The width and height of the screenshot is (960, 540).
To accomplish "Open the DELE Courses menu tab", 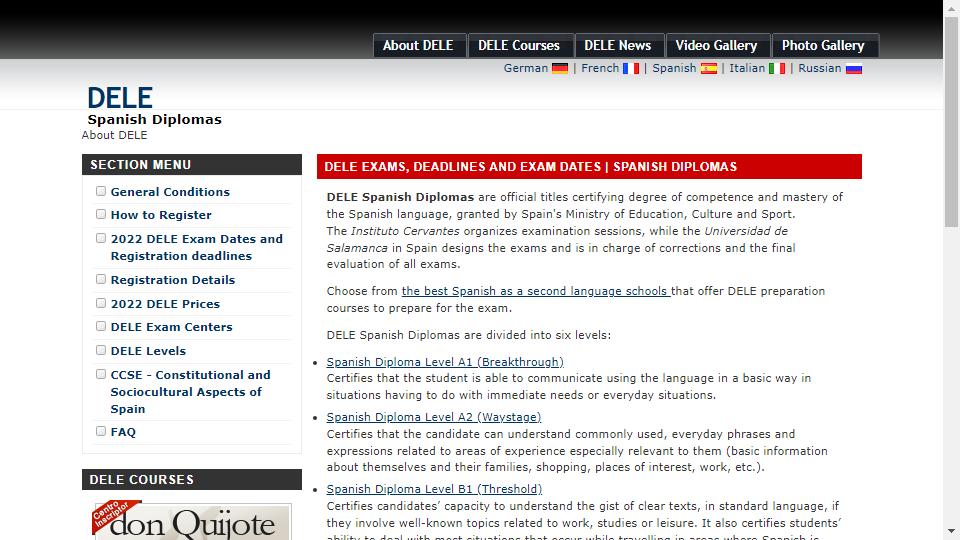I will (x=519, y=45).
